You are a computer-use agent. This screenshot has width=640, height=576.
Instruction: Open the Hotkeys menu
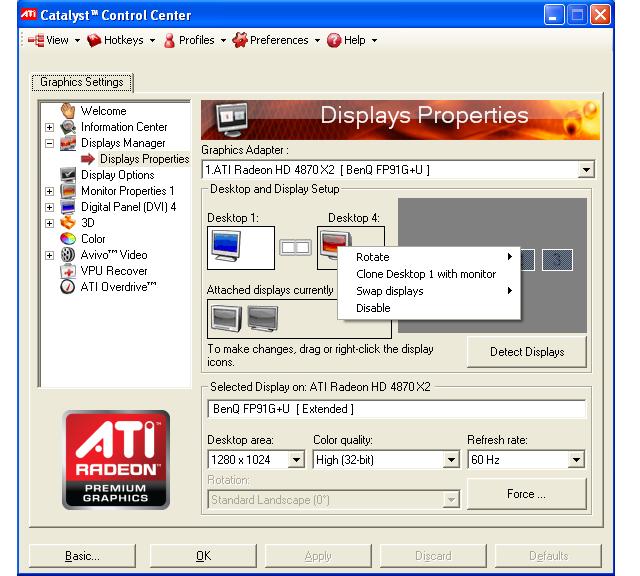coord(121,40)
